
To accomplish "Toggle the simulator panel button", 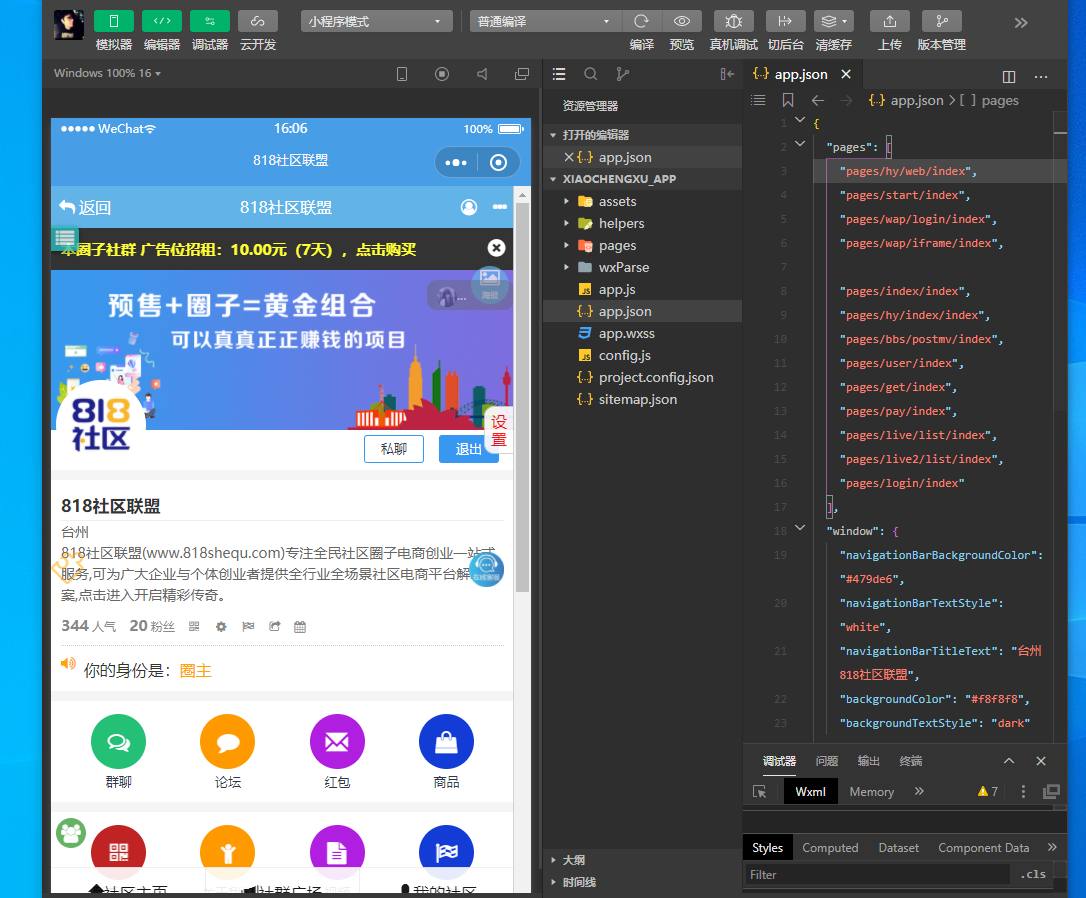I will coord(114,21).
